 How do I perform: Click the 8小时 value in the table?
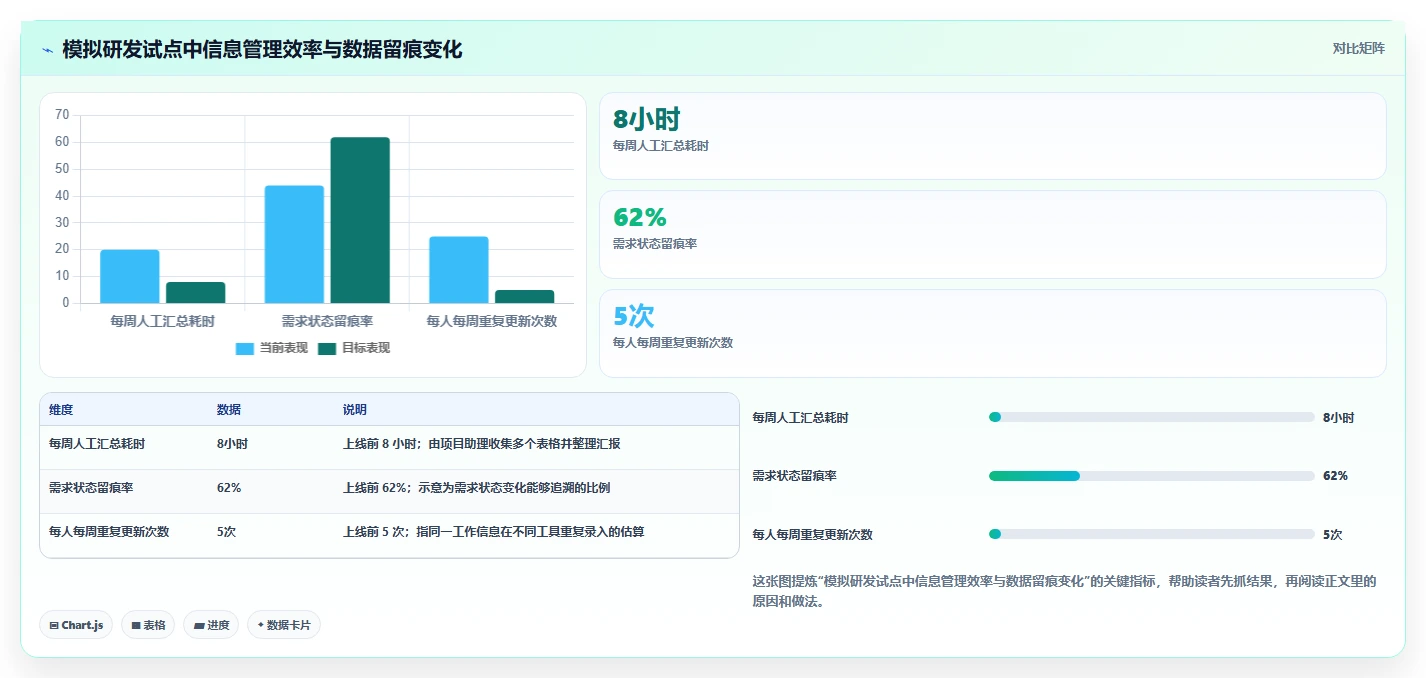pyautogui.click(x=232, y=443)
